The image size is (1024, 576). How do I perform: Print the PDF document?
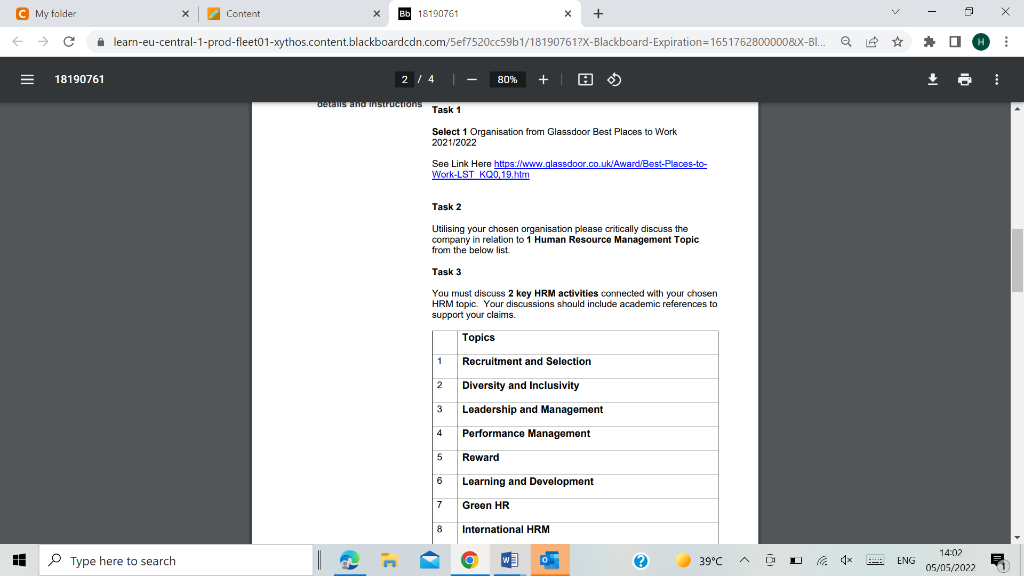965,79
